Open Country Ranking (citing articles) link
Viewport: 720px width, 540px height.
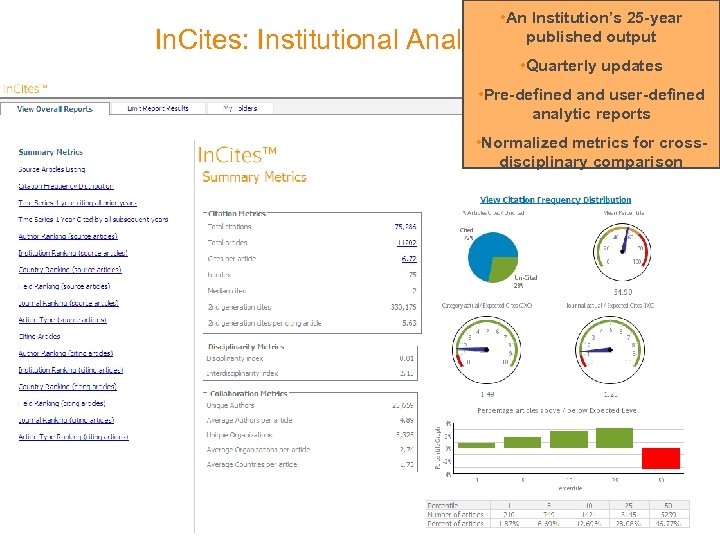68,387
